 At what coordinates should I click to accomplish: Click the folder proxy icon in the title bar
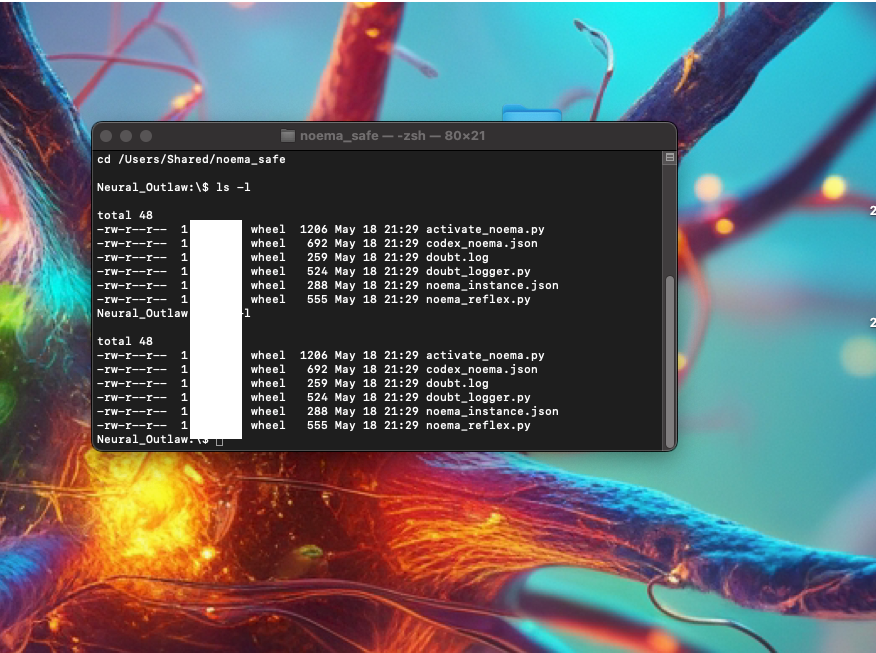point(288,136)
